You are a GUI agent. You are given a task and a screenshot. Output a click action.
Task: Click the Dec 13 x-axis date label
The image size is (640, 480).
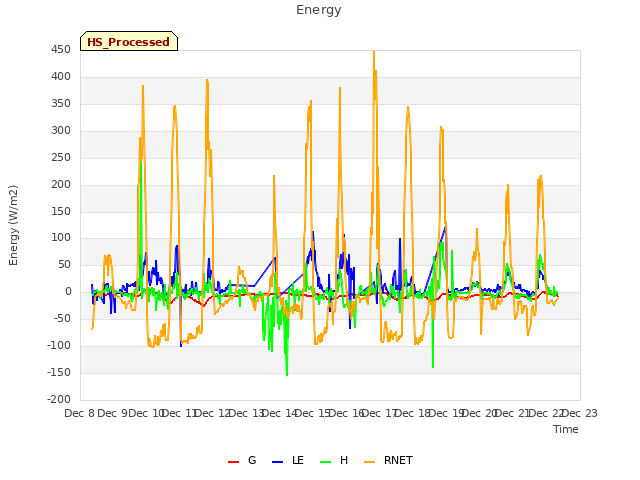click(x=247, y=413)
